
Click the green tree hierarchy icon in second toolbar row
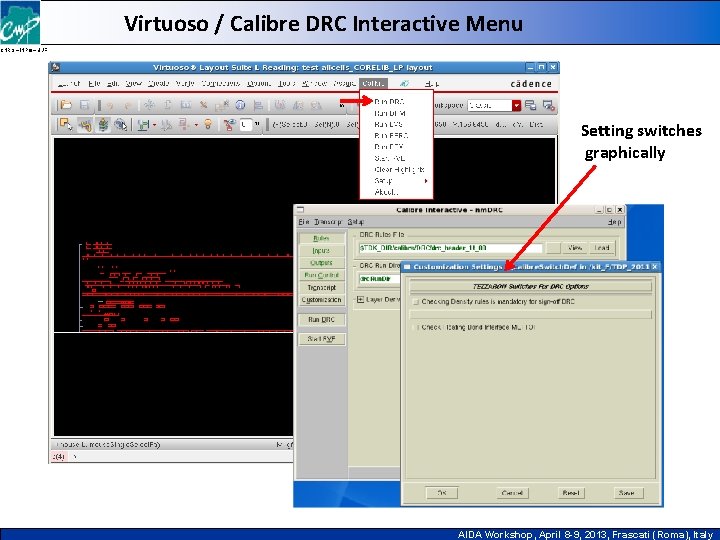(x=102, y=124)
